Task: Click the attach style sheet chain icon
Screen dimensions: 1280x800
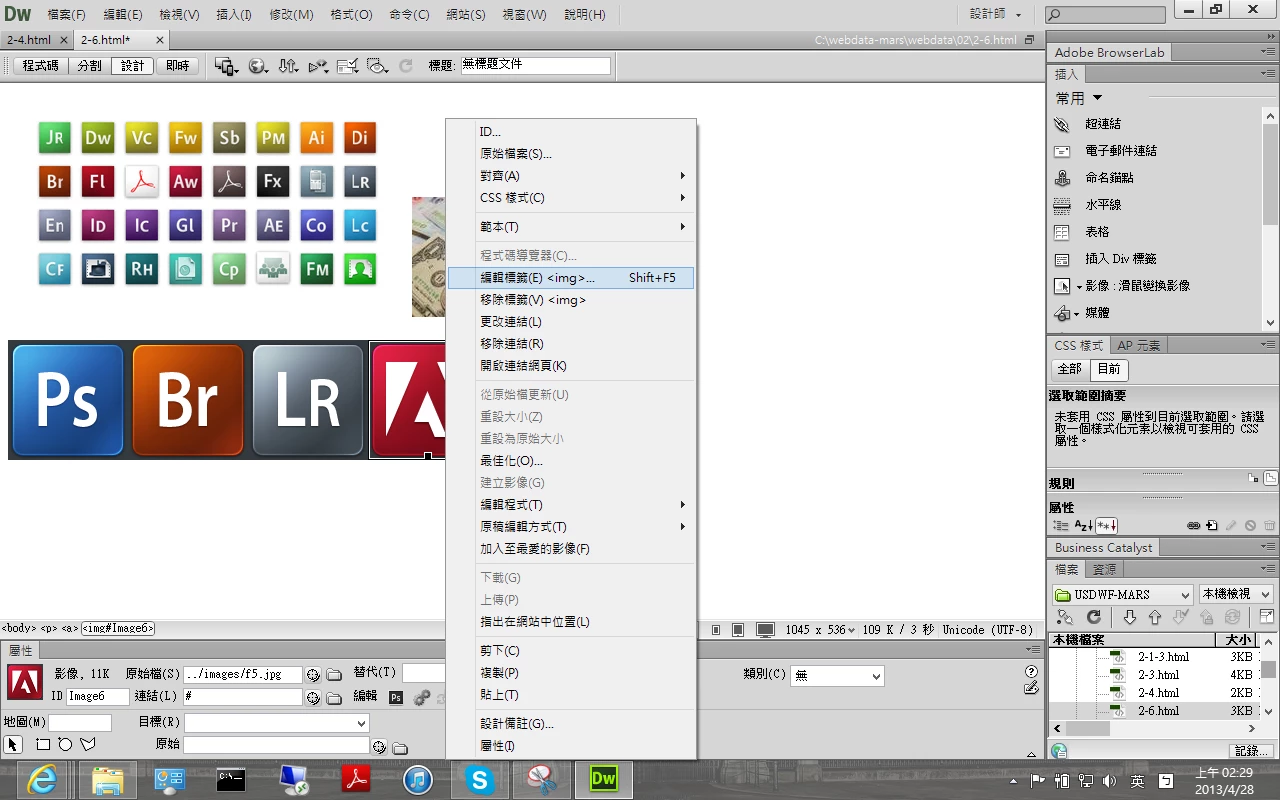Action: (x=1193, y=525)
